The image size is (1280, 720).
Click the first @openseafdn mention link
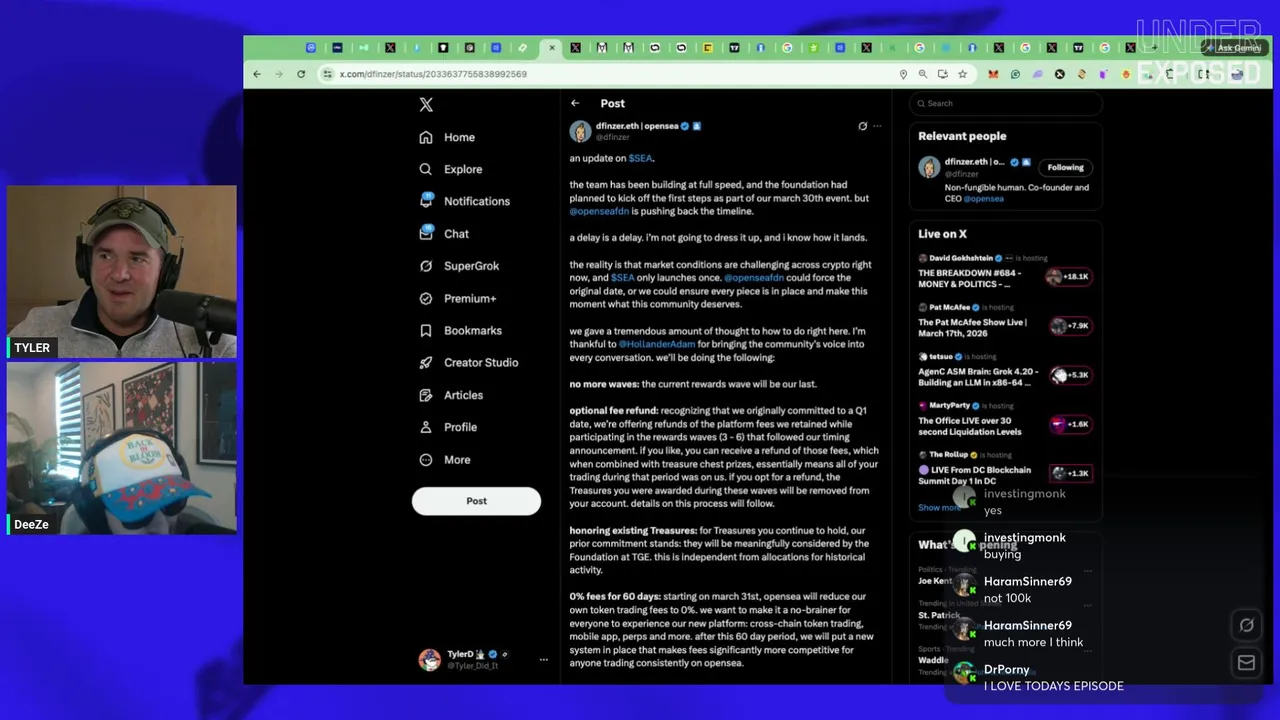coord(599,211)
